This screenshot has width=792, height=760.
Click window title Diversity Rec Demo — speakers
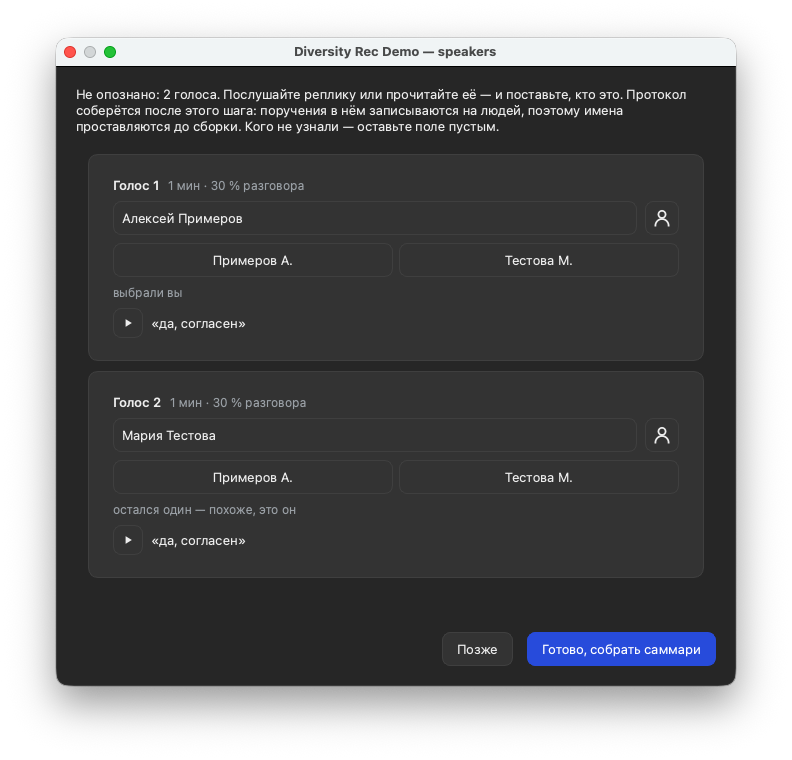395,52
